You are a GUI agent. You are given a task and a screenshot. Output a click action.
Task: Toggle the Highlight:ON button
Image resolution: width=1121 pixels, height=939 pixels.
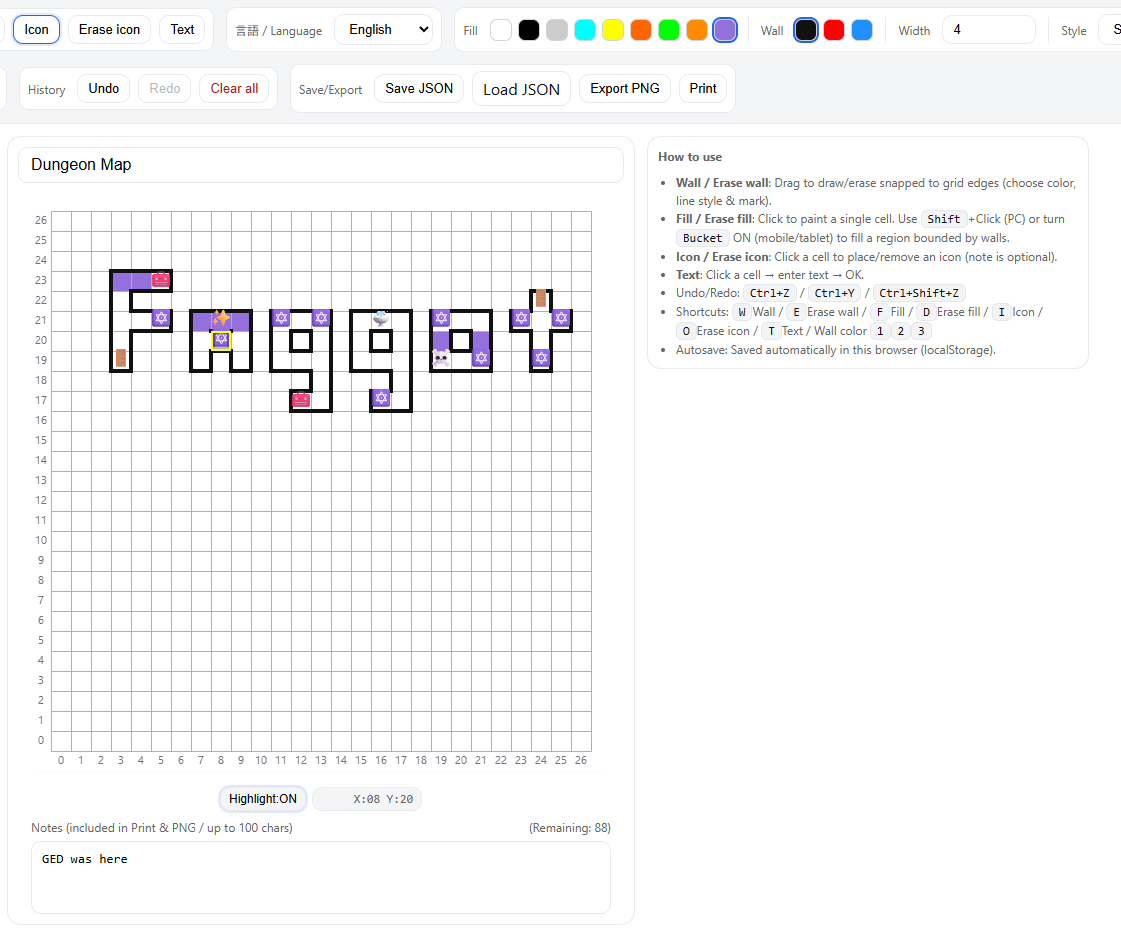[262, 799]
